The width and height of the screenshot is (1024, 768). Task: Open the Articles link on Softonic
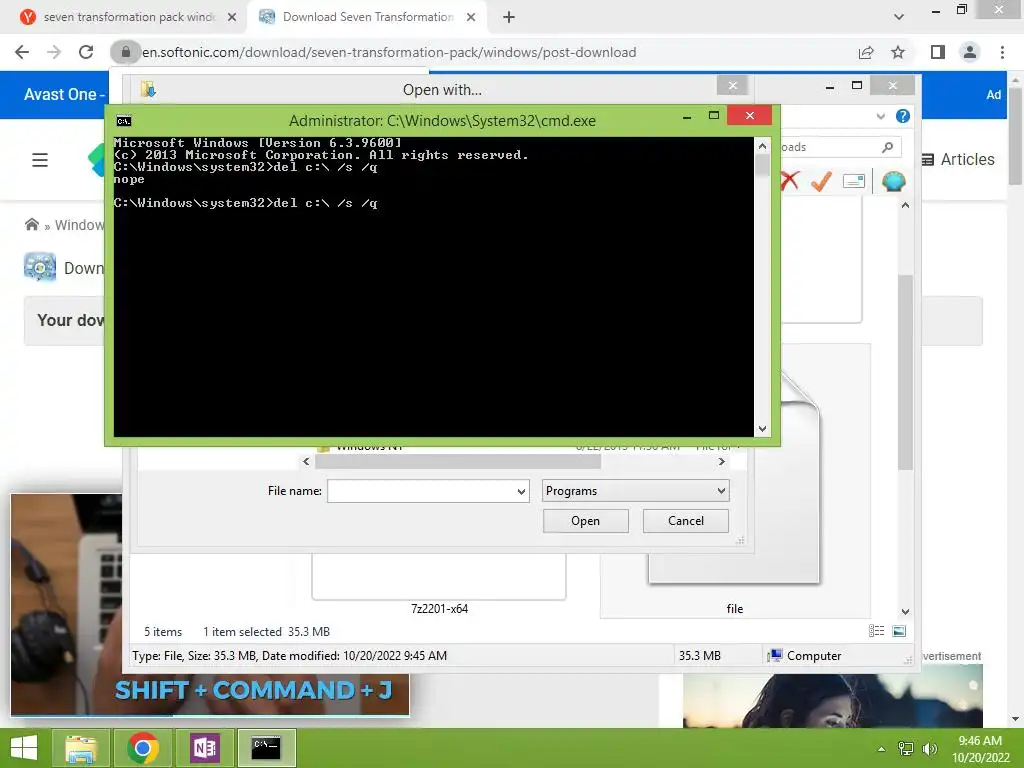(x=958, y=159)
